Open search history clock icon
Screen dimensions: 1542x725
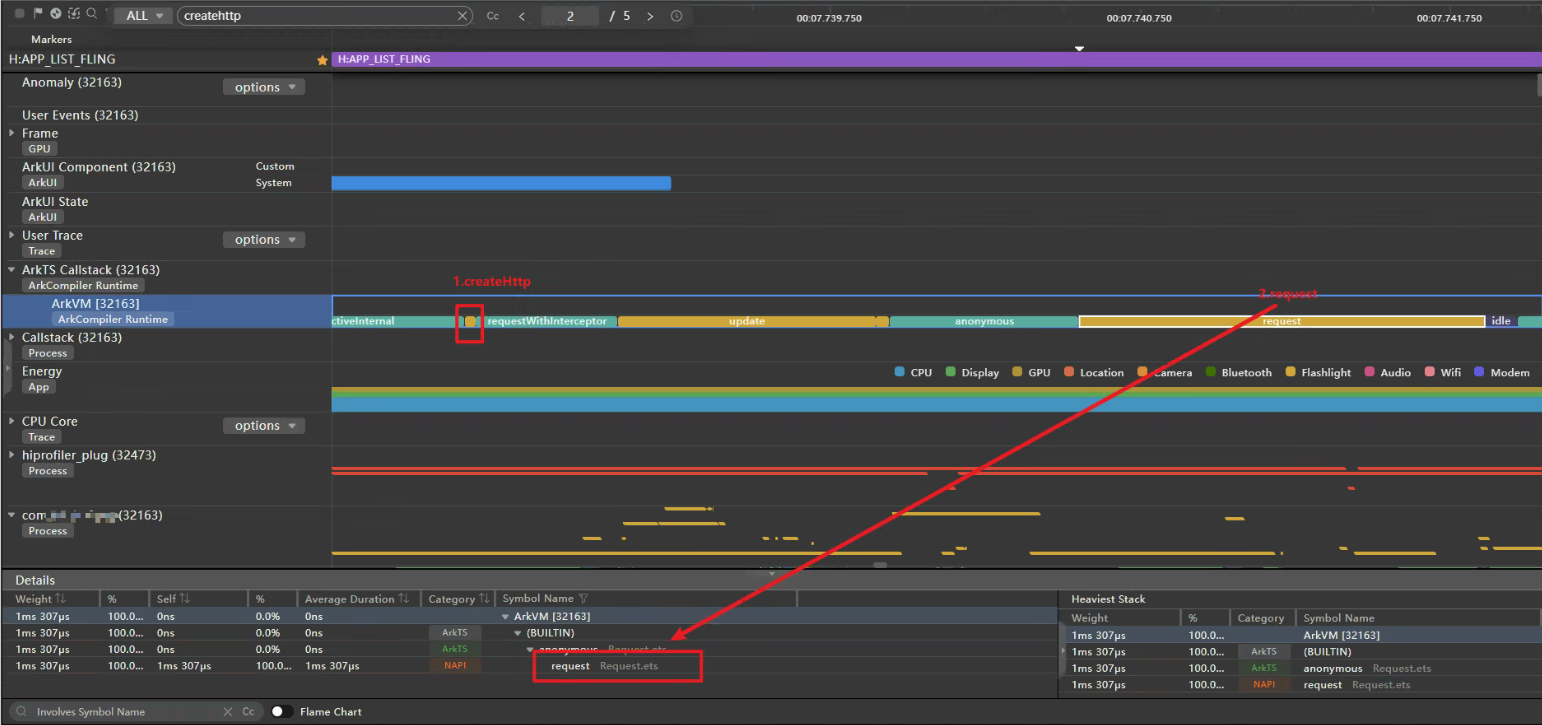[x=677, y=16]
